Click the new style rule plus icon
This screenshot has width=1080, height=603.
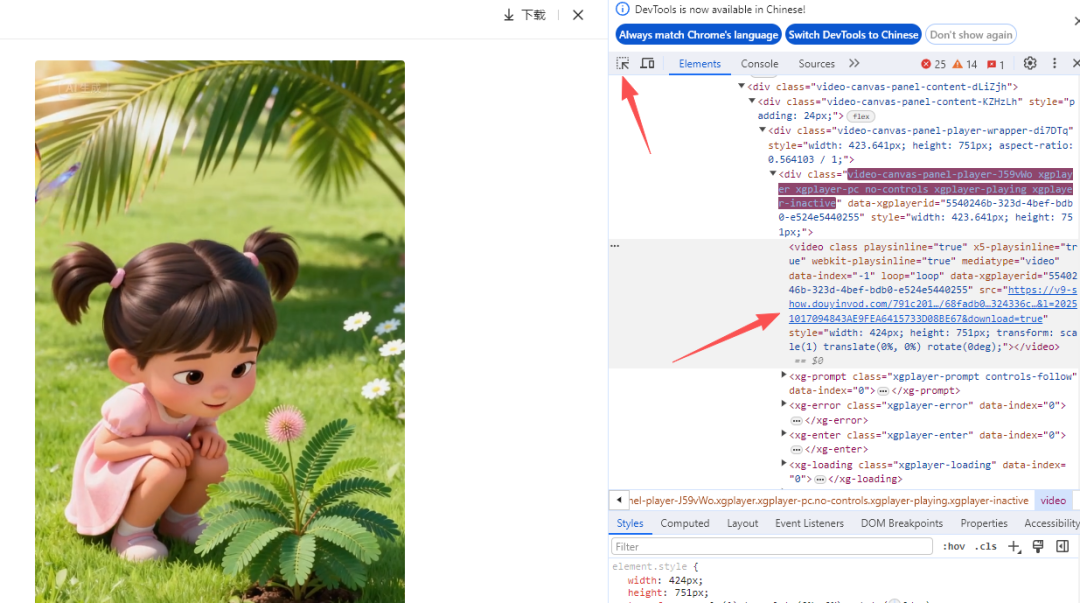point(1014,546)
